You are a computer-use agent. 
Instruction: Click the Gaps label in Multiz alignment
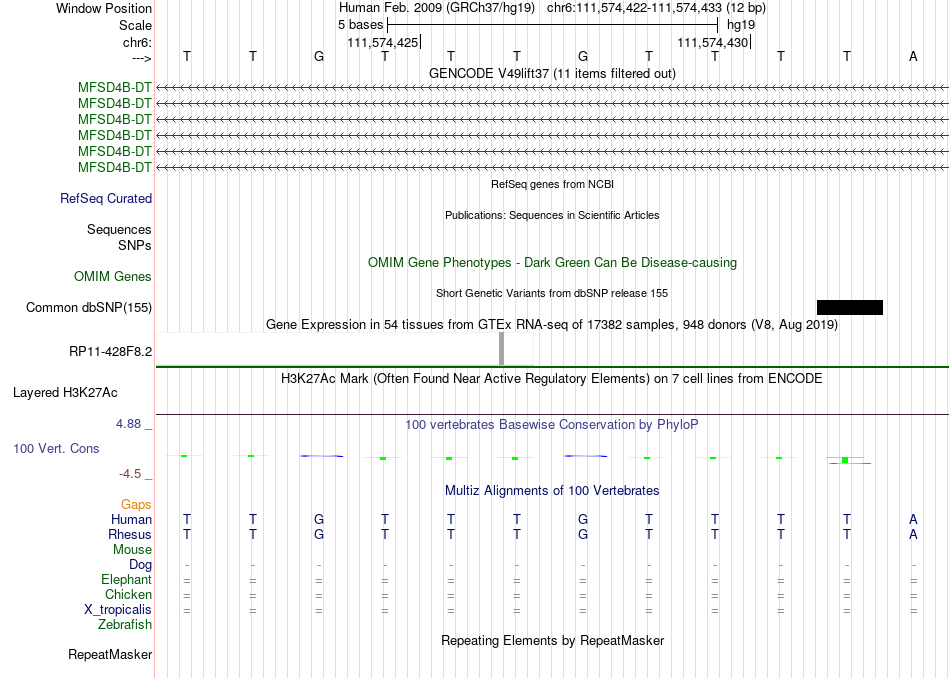pyautogui.click(x=136, y=504)
